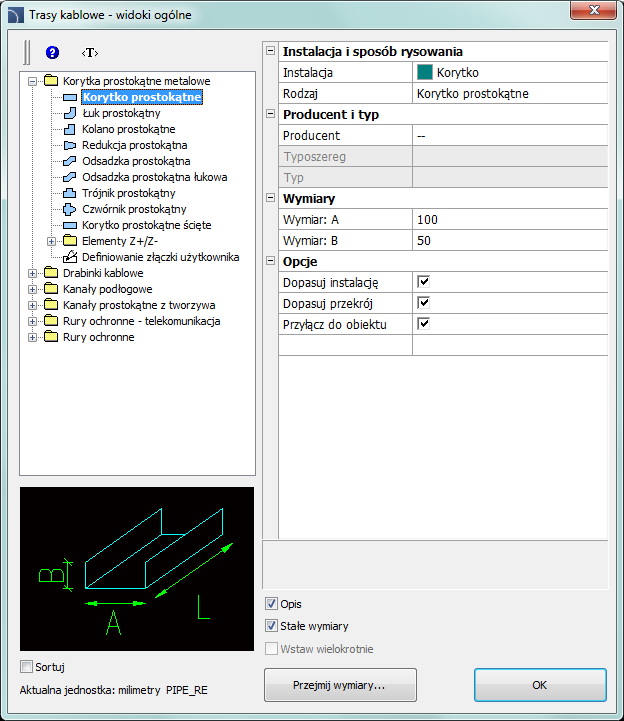This screenshot has width=624, height=721.
Task: Click the Kanały podłogowe folder icon
Action: pyautogui.click(x=51, y=289)
